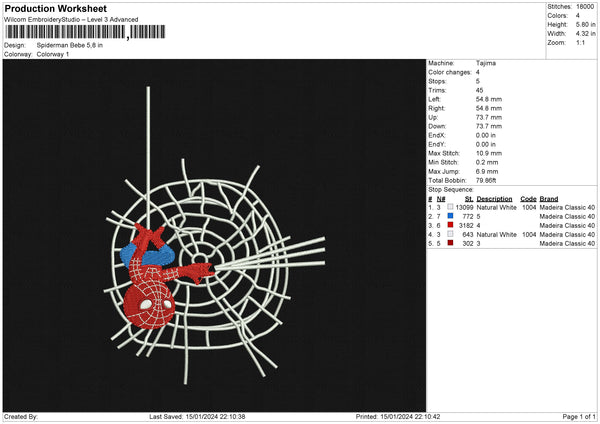The width and height of the screenshot is (600, 424).
Task: Click the Stitches value 18000
Action: coord(585,7)
